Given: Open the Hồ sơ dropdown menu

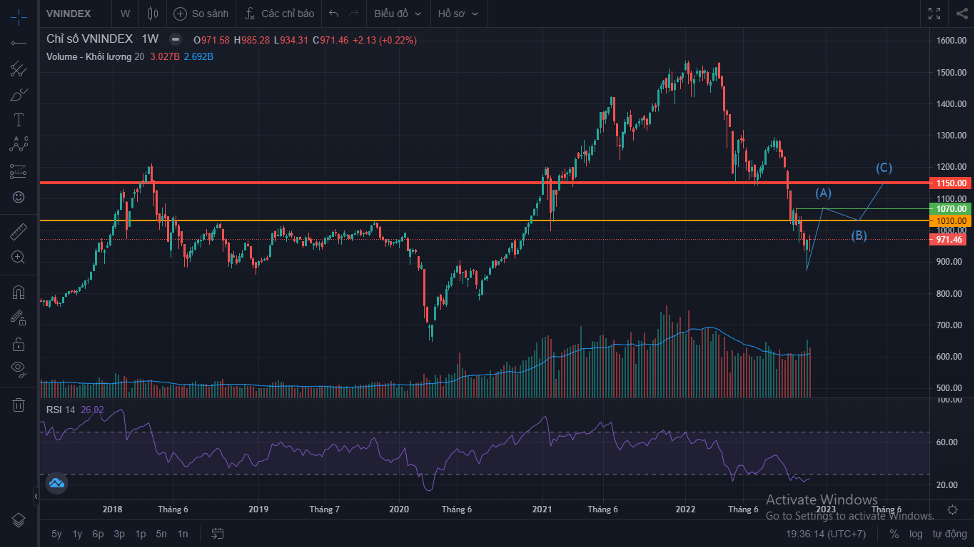Looking at the screenshot, I should point(458,14).
